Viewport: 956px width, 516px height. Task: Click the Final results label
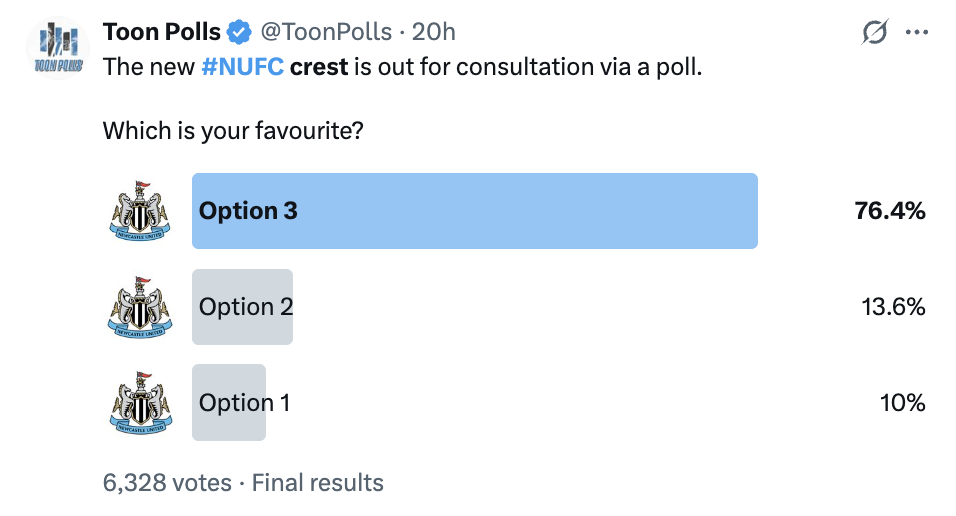318,482
